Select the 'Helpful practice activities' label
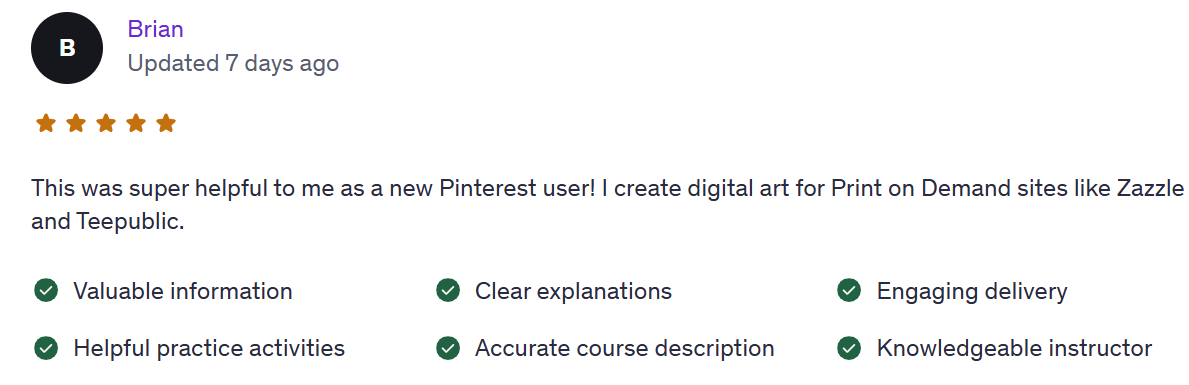 pyautogui.click(x=209, y=349)
